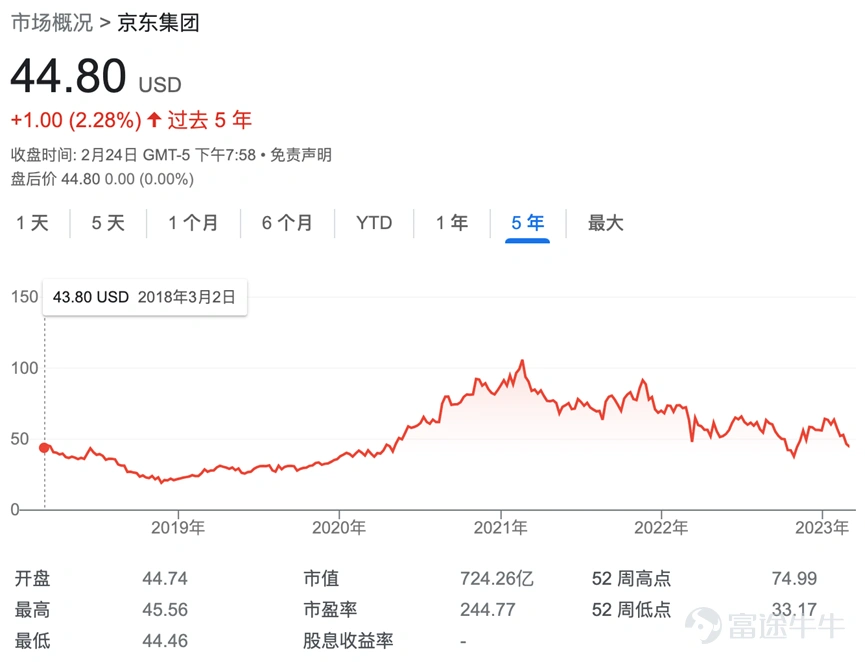Click the 52 周低点 label
The width and height of the screenshot is (865, 662).
click(631, 610)
